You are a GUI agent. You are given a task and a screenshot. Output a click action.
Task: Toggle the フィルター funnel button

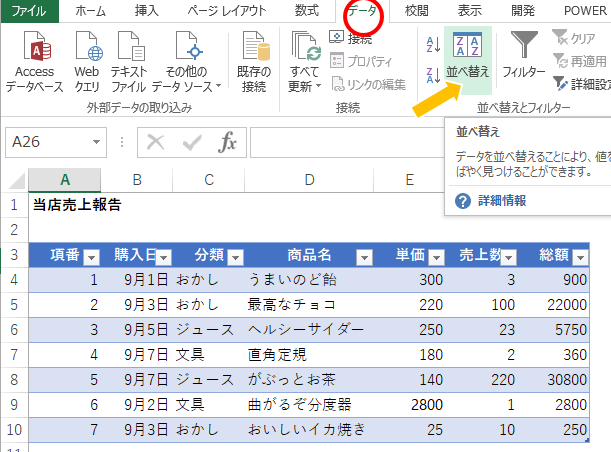(523, 57)
